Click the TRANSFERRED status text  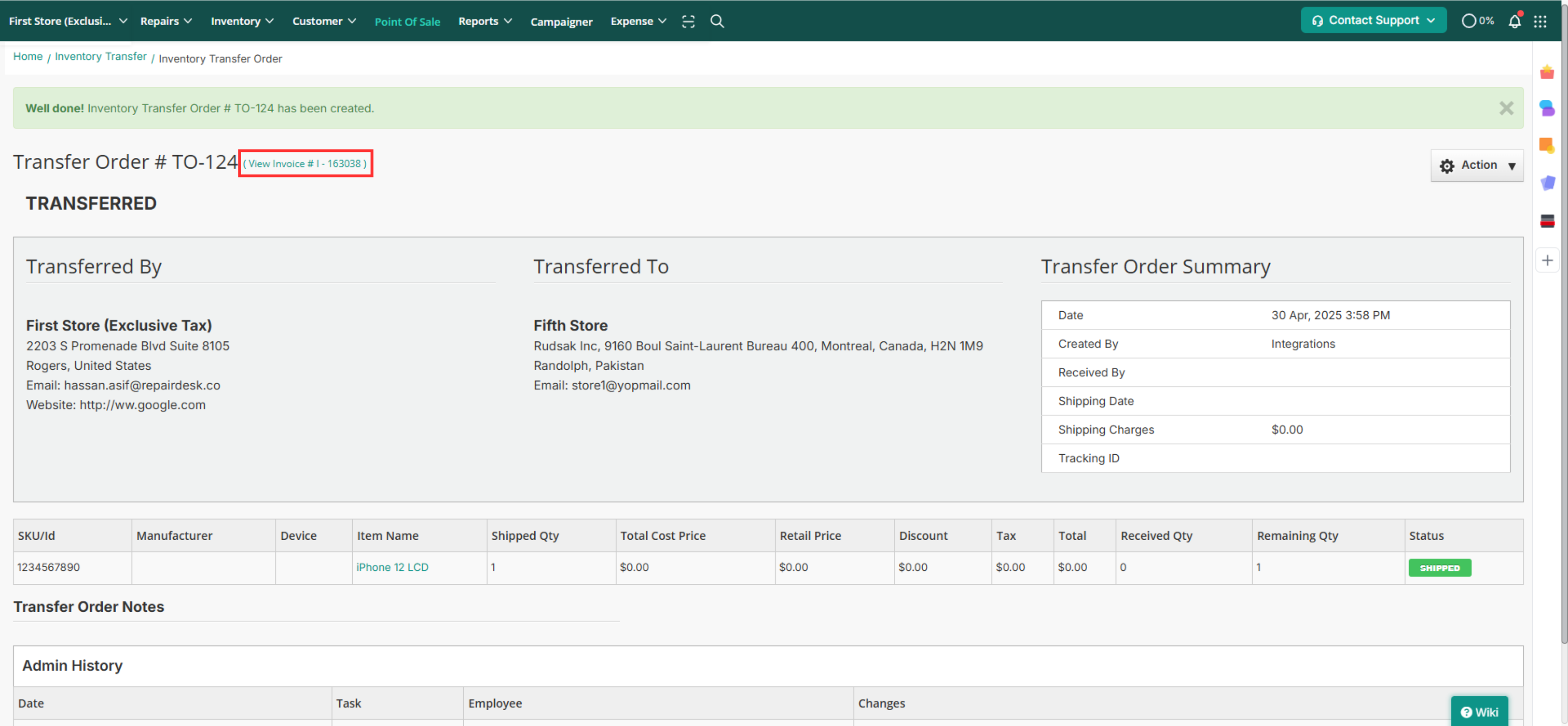92,203
